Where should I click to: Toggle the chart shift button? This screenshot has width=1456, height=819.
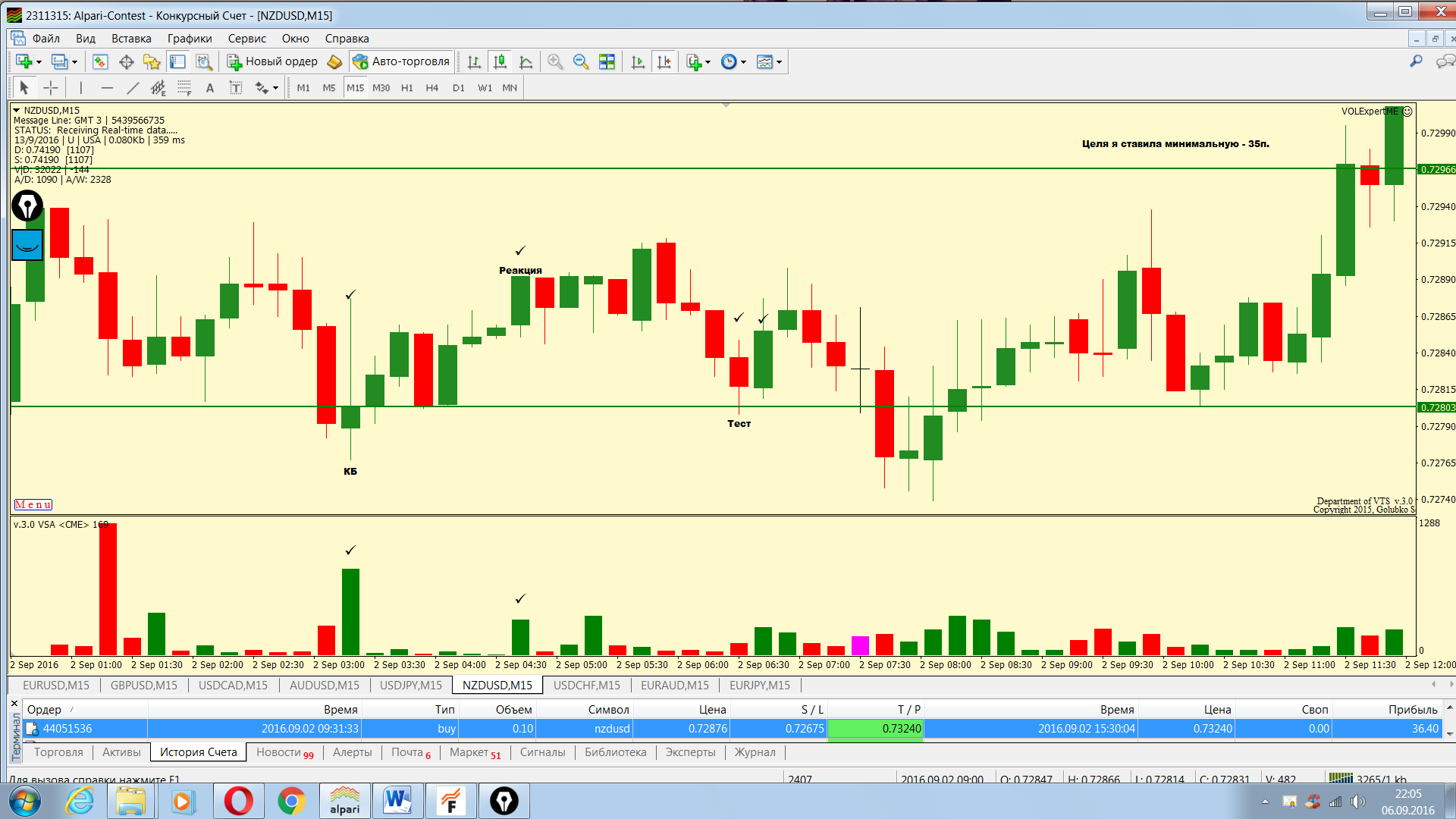tap(664, 62)
